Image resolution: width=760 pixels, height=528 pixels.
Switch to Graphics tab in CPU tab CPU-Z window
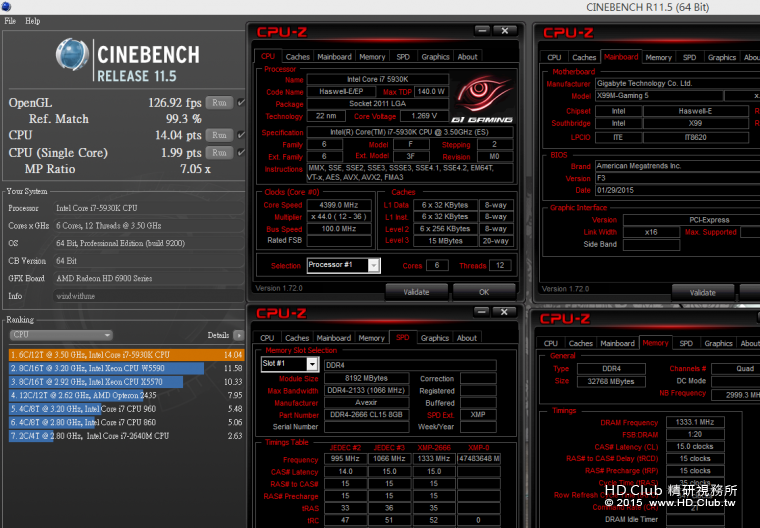click(x=435, y=57)
